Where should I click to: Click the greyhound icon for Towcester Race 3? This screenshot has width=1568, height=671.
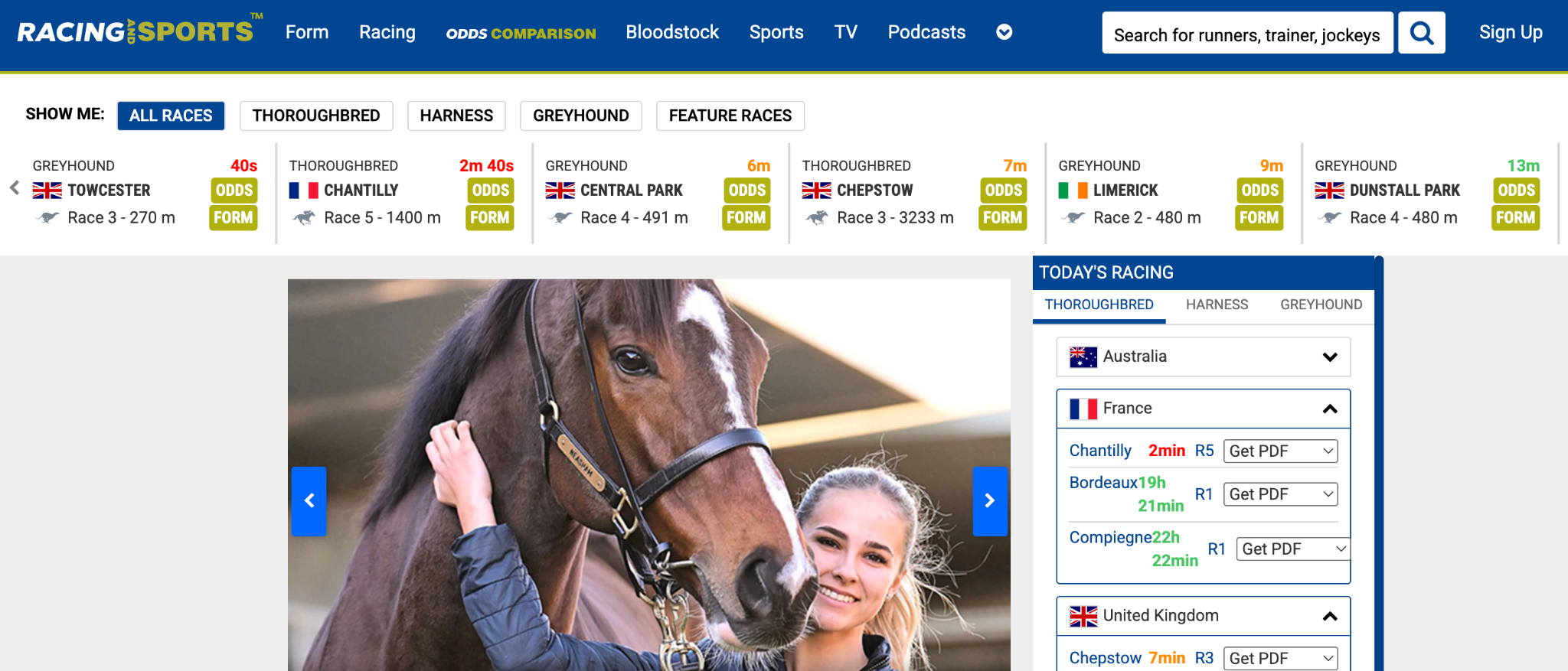[x=48, y=218]
